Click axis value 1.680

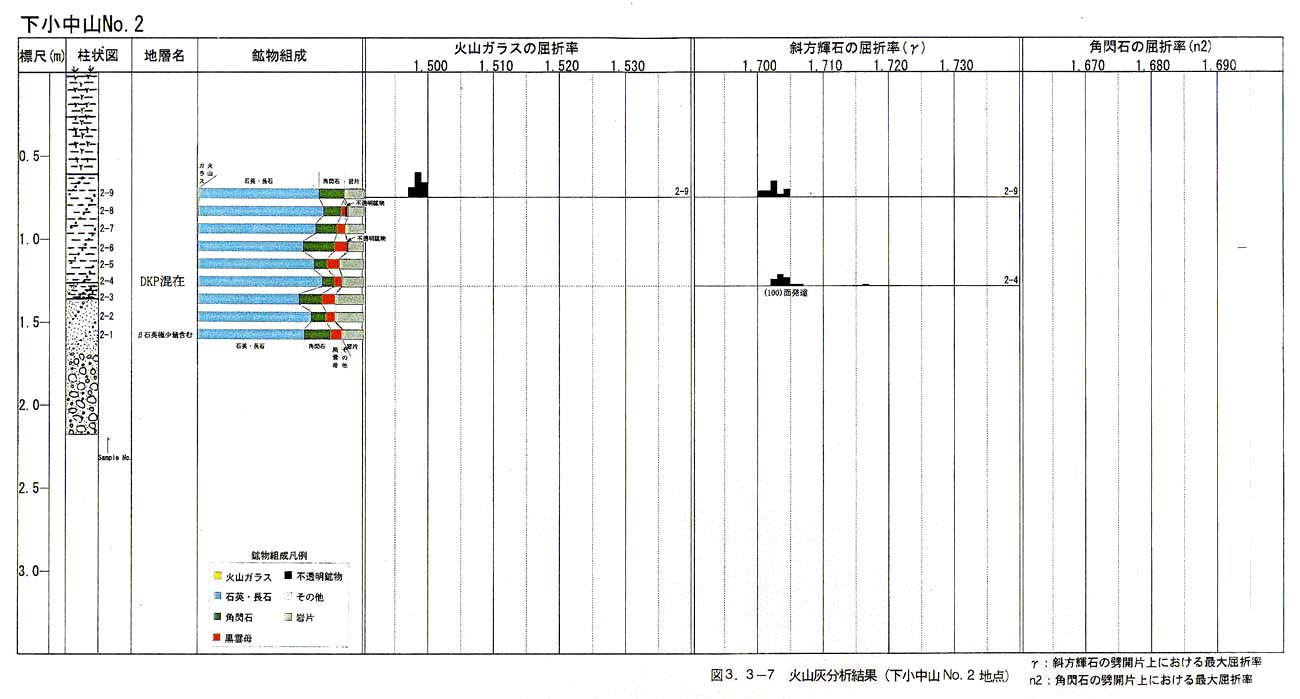click(1153, 66)
